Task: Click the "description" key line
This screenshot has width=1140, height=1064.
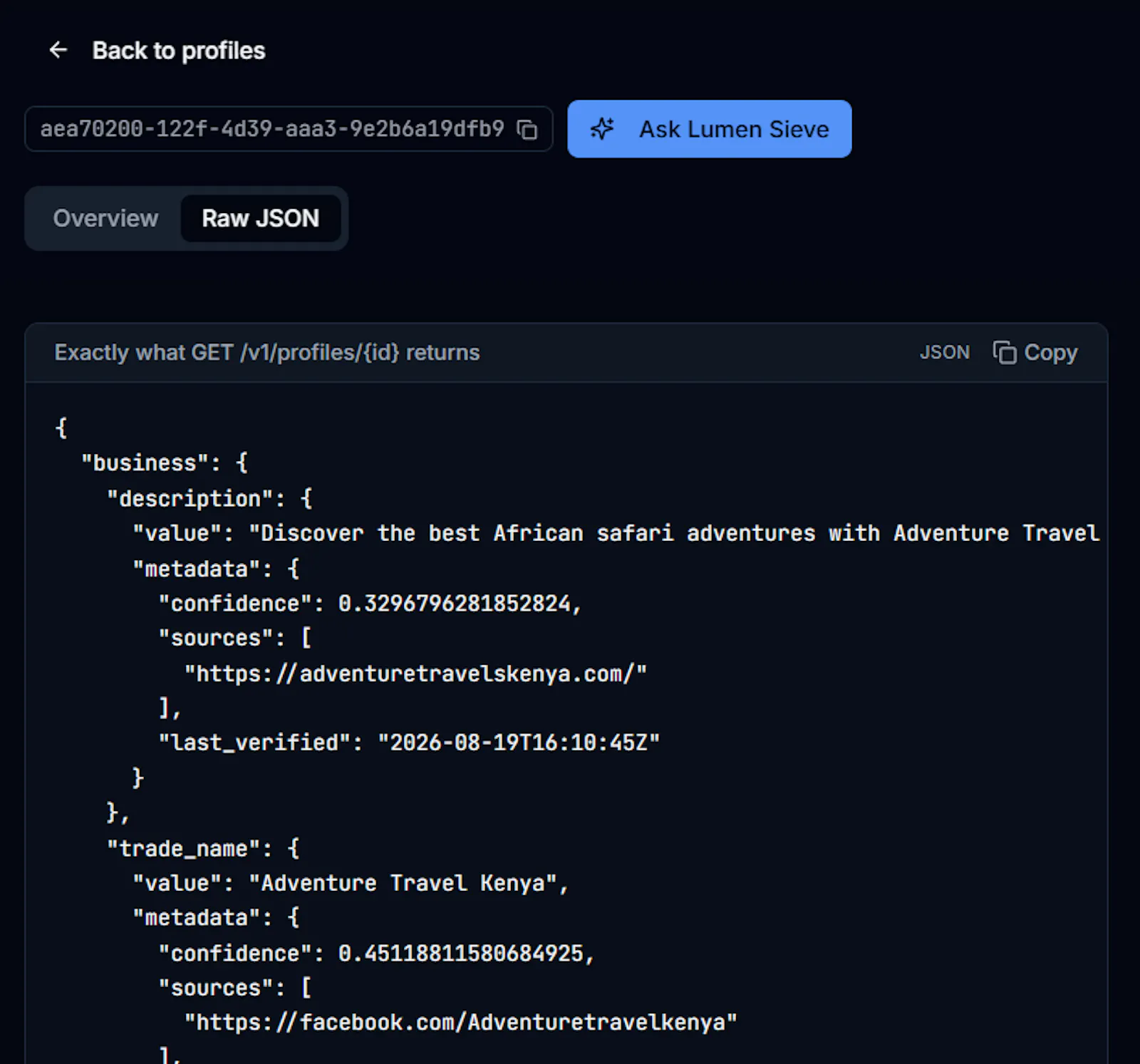Action: pos(210,498)
